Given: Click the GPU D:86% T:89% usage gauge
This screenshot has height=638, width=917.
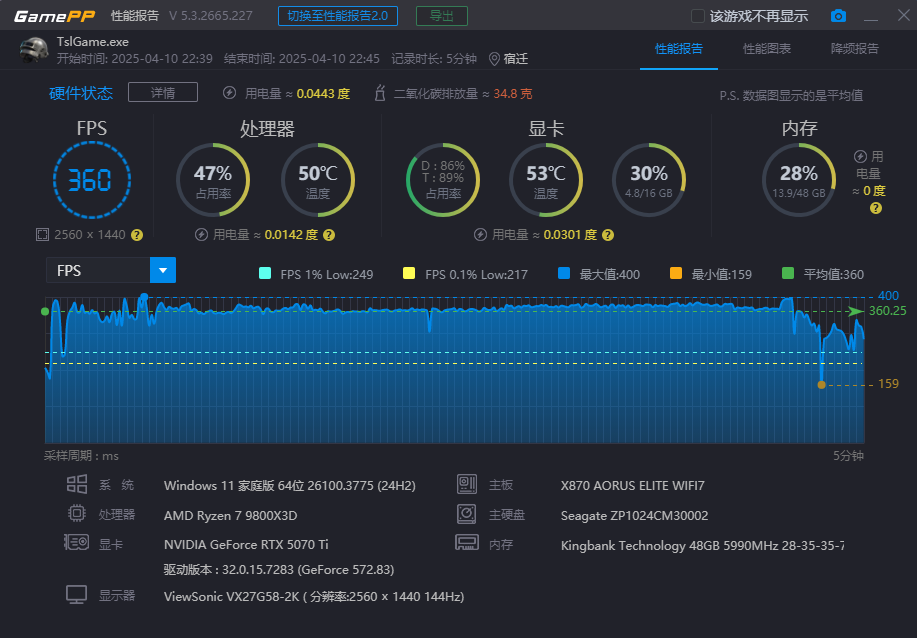Looking at the screenshot, I should 443,180.
